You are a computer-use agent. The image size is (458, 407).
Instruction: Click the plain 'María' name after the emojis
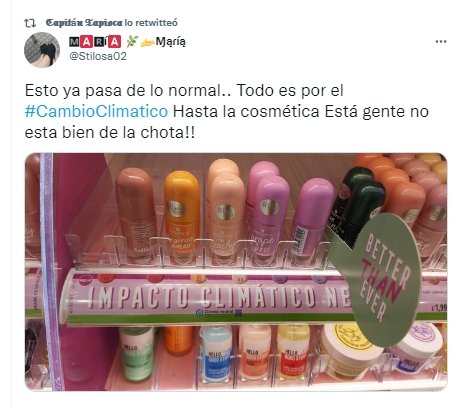click(171, 42)
